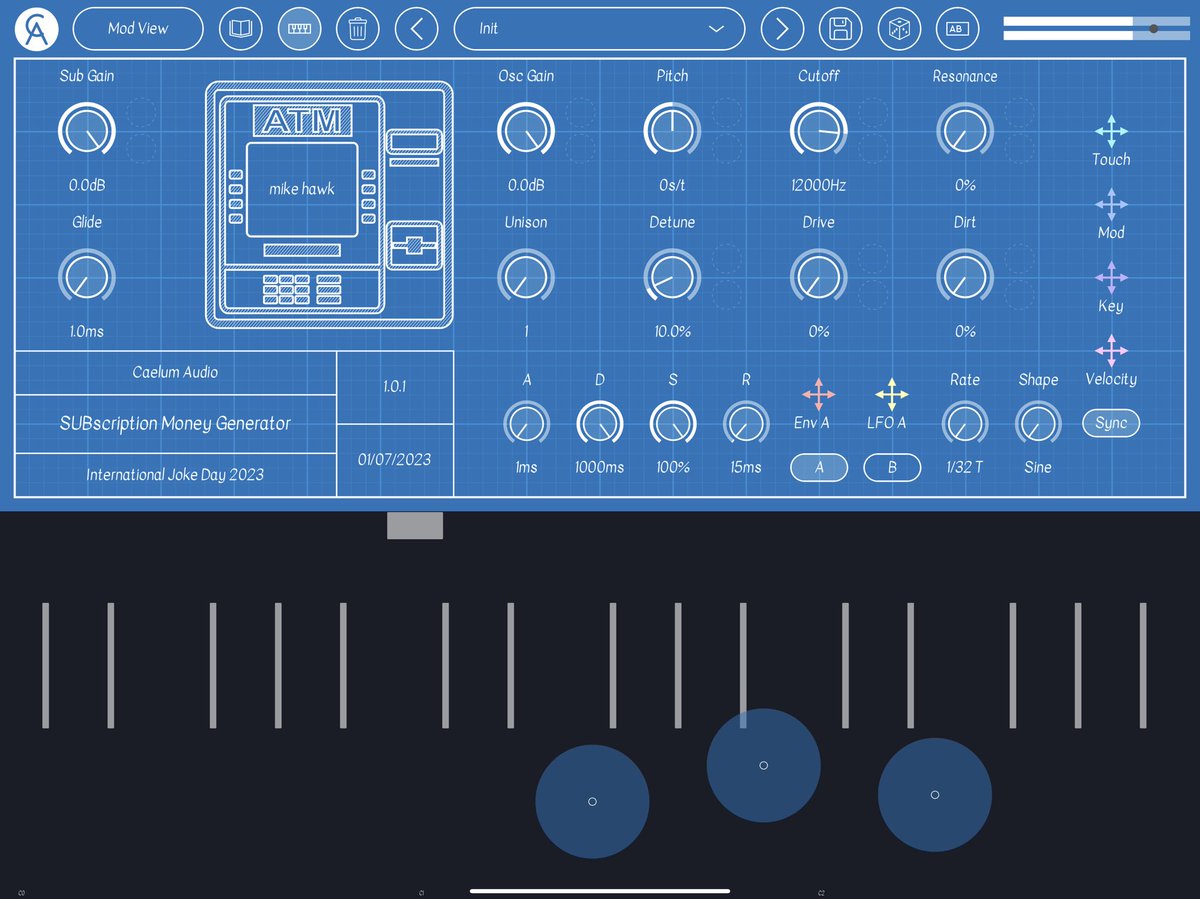Image resolution: width=1200 pixels, height=899 pixels.
Task: Click the SUBscription Money Generator title
Action: (x=175, y=423)
